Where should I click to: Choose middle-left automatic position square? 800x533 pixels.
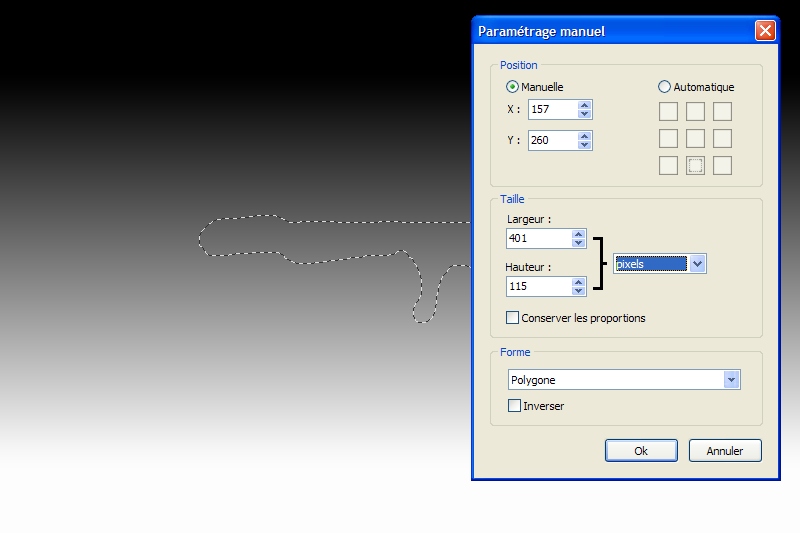(668, 139)
